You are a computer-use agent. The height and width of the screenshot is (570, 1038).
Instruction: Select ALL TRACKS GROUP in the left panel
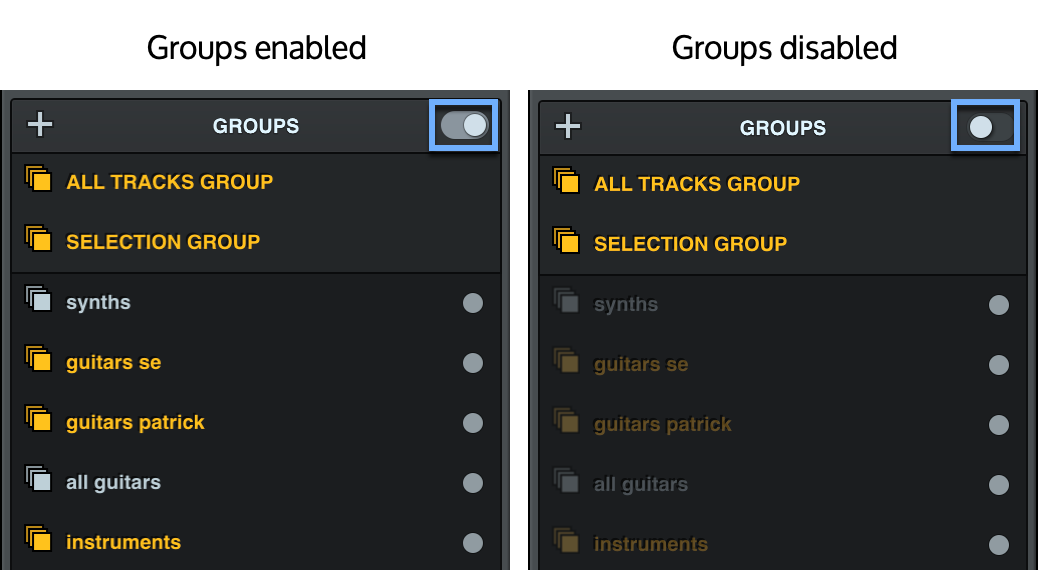click(x=169, y=182)
